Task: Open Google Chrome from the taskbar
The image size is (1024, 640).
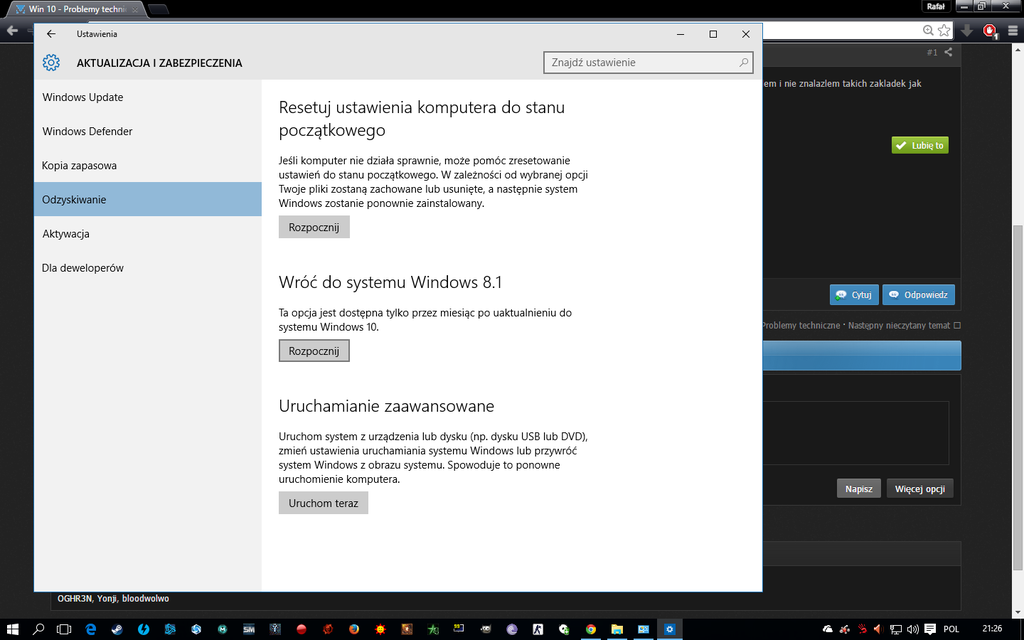Action: 590,630
